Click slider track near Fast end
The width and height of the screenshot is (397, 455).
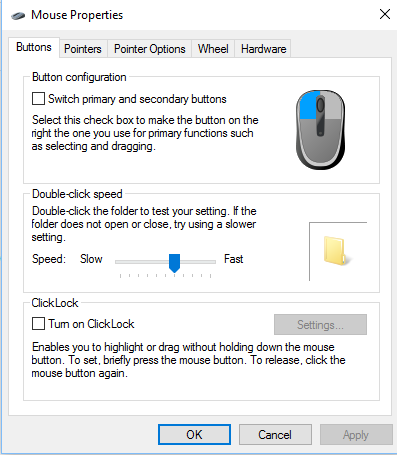(x=208, y=262)
